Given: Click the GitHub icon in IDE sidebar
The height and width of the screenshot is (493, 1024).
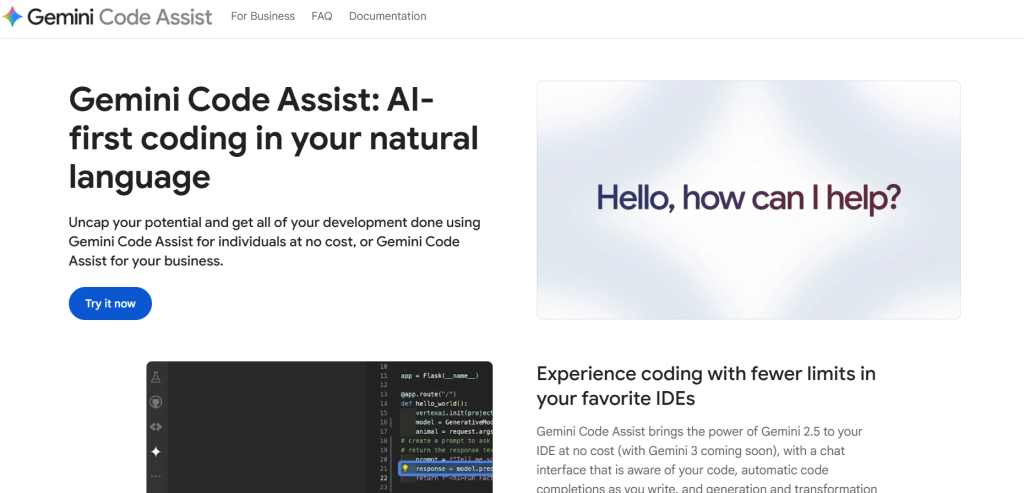Looking at the screenshot, I should (x=155, y=402).
